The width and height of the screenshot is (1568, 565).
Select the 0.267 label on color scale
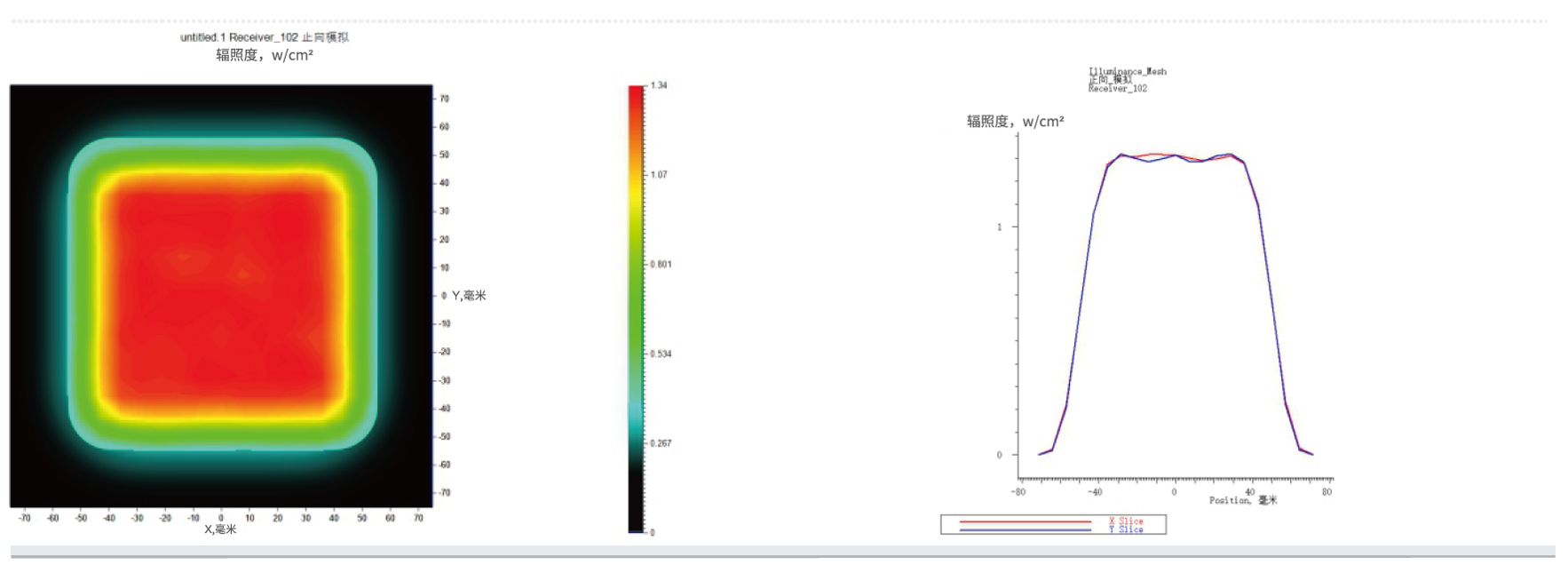coord(660,443)
